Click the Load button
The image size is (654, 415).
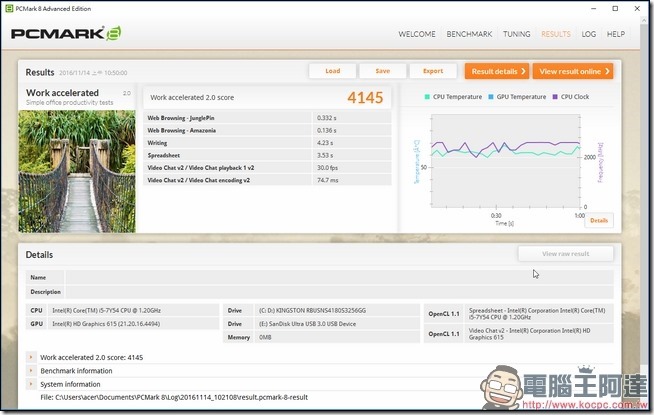[332, 71]
